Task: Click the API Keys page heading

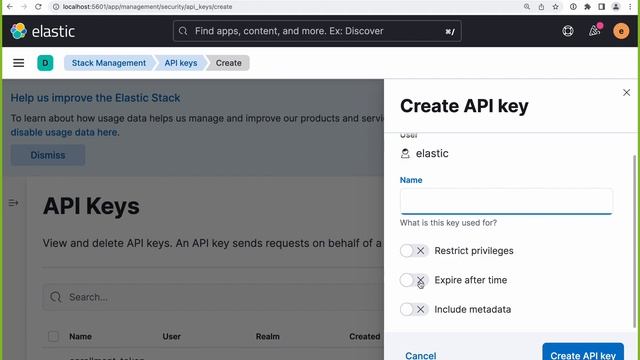Action: pyautogui.click(x=91, y=206)
